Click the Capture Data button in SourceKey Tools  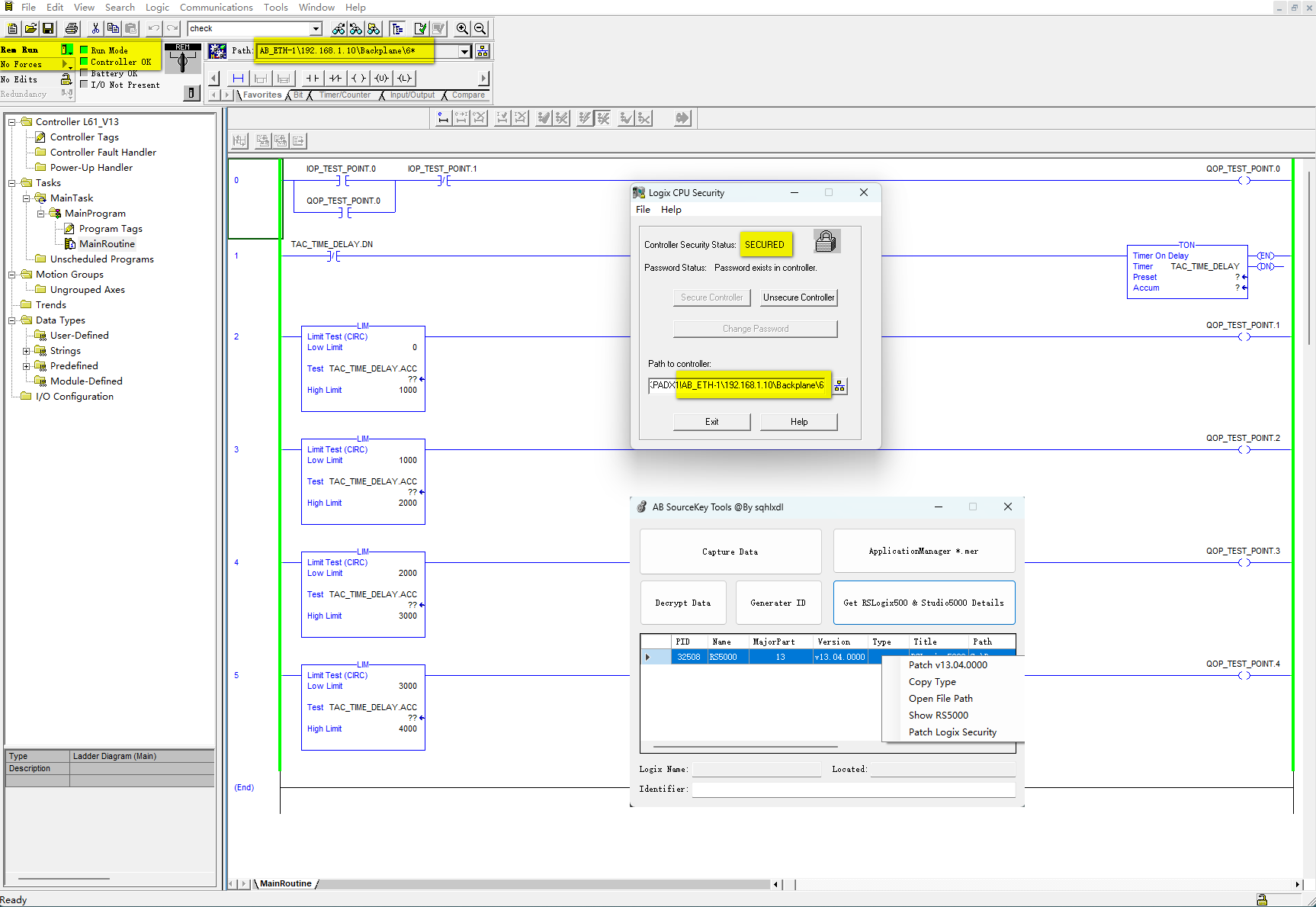(730, 551)
